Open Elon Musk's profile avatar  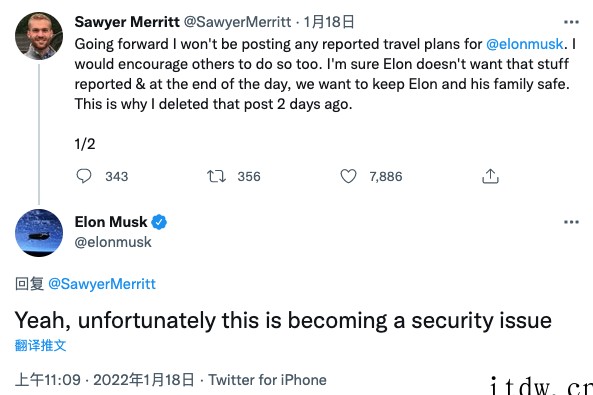click(x=39, y=233)
